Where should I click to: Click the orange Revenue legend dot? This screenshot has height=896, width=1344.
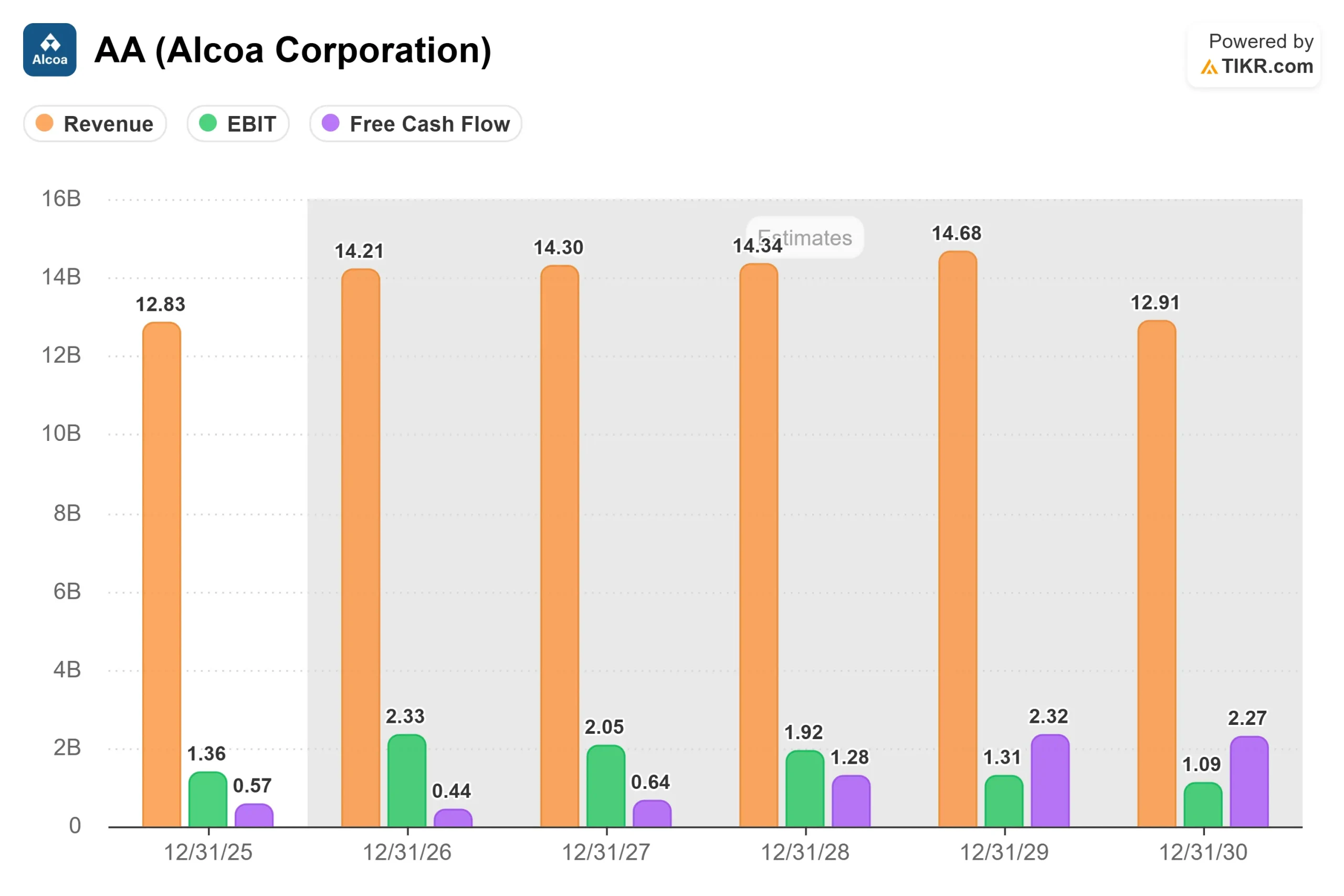(45, 123)
